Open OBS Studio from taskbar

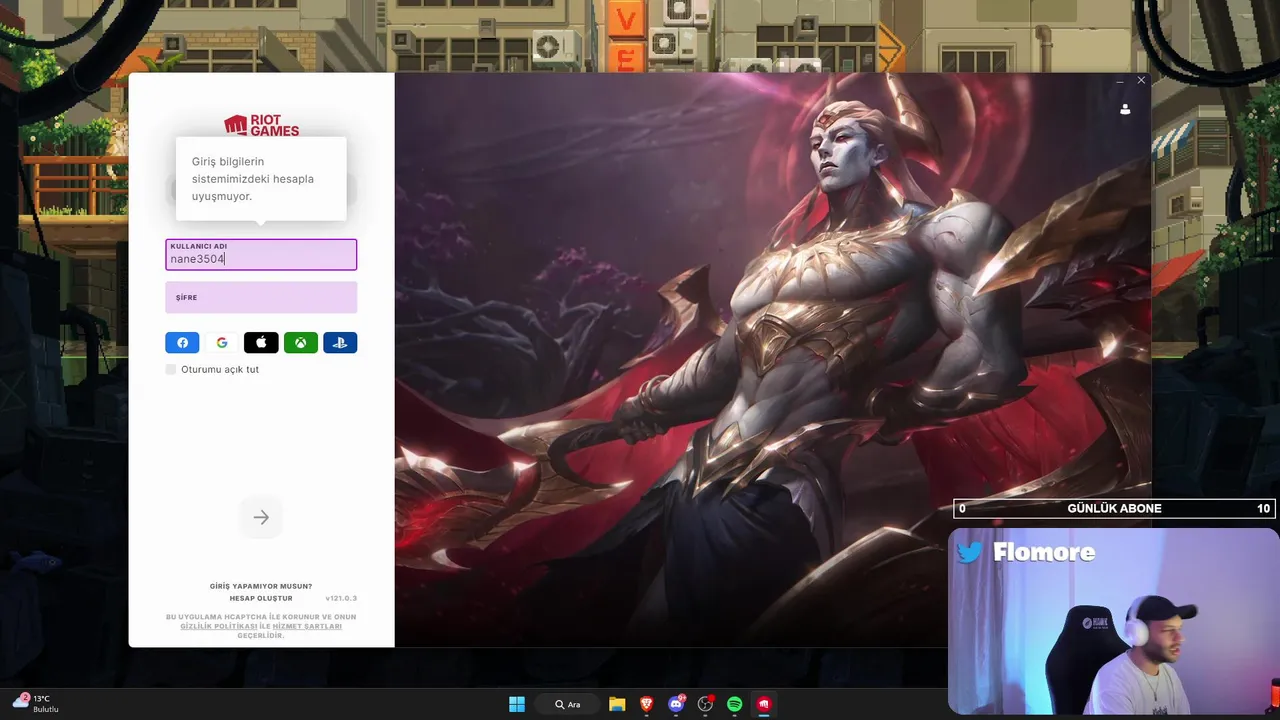click(x=705, y=704)
